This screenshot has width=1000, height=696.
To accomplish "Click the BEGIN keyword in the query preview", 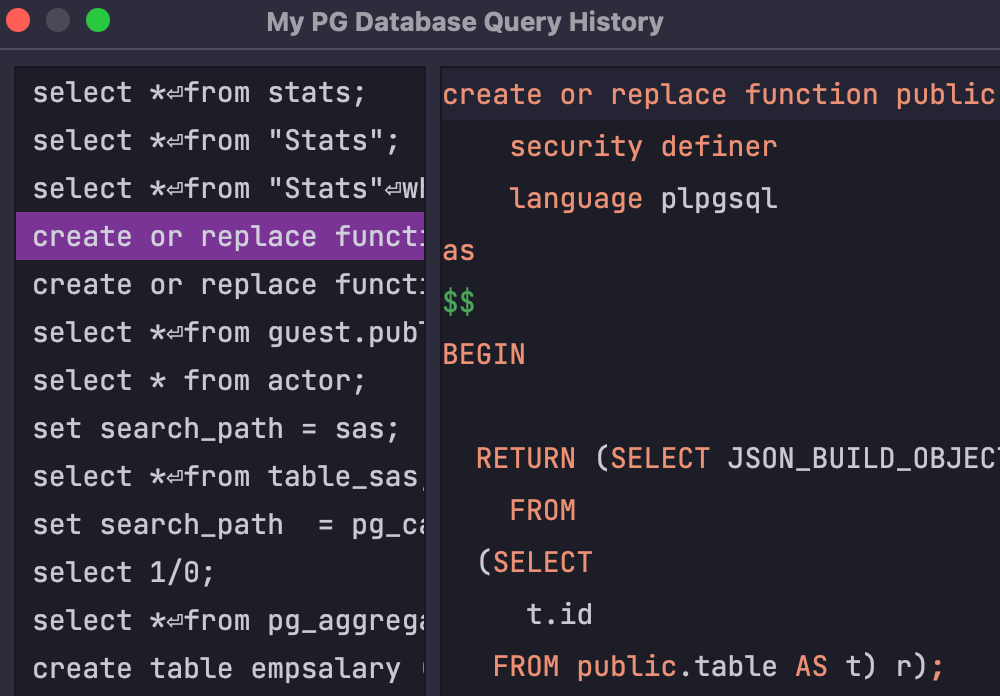I will coord(484,355).
